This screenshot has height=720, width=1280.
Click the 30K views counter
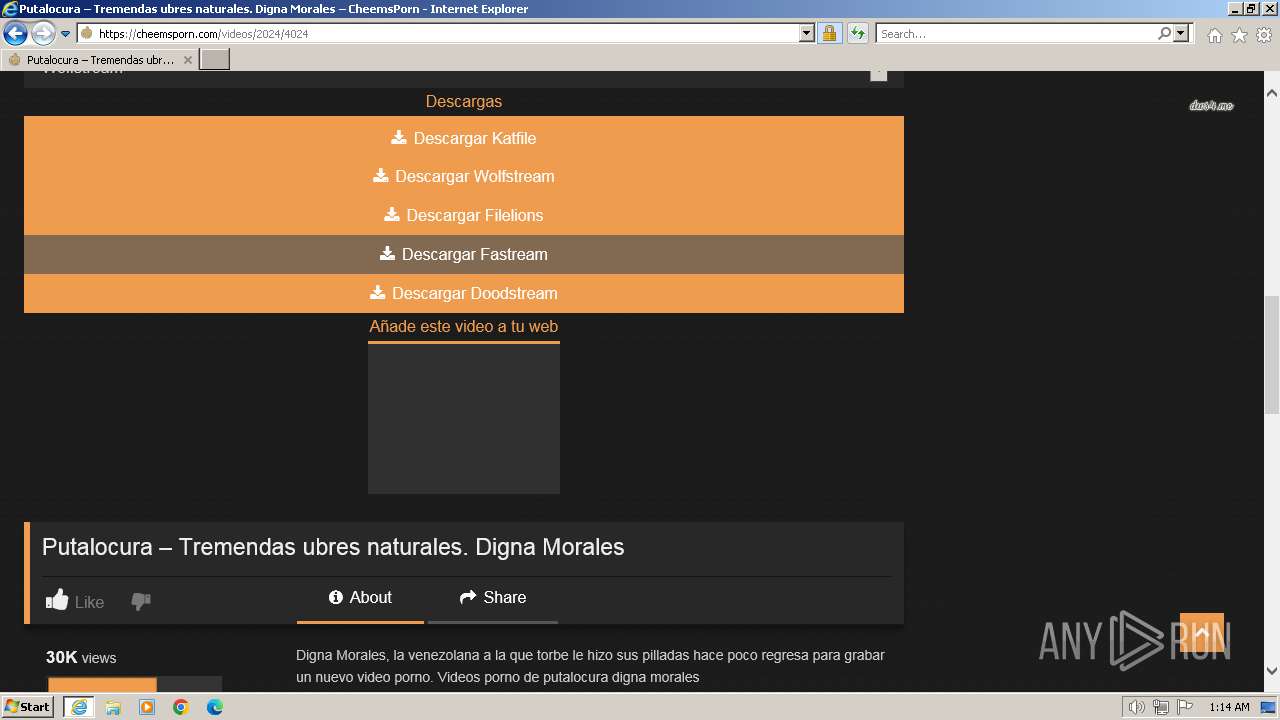pyautogui.click(x=81, y=657)
